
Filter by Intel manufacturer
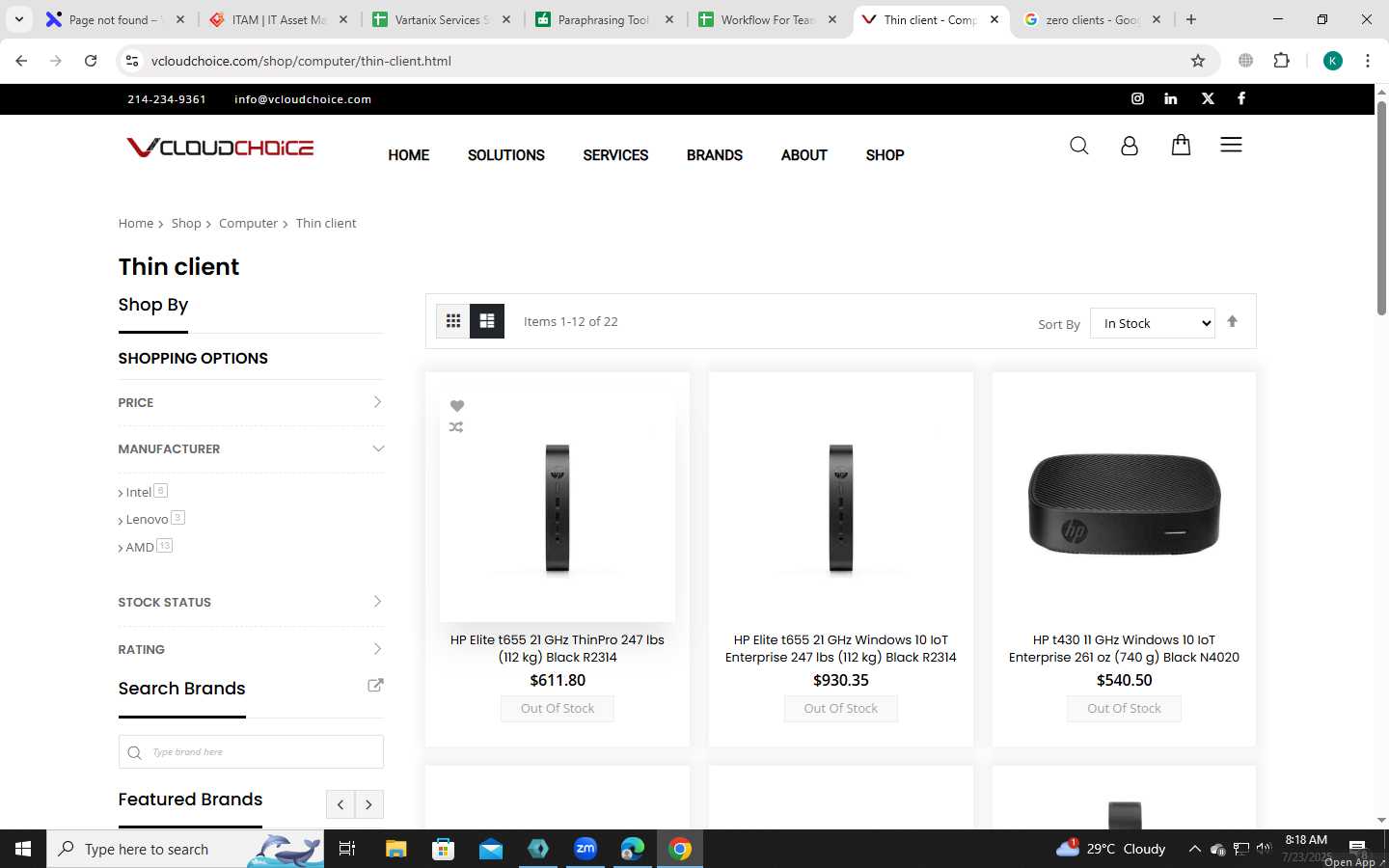click(x=138, y=492)
